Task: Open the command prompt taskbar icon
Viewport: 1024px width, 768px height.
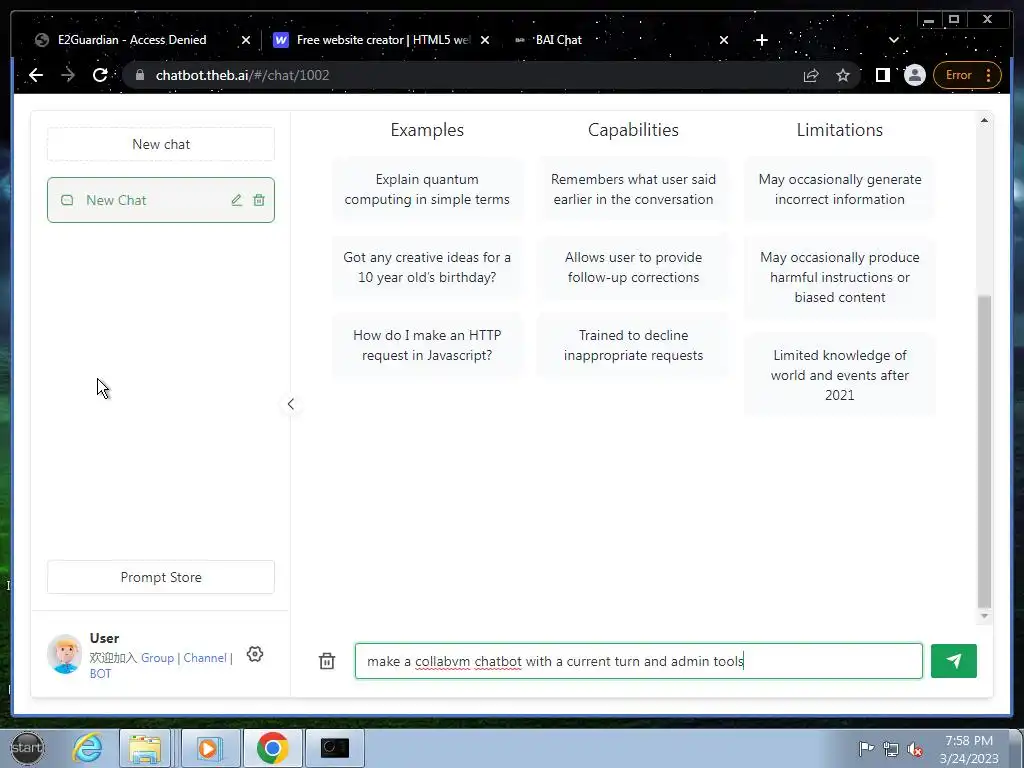Action: click(334, 748)
